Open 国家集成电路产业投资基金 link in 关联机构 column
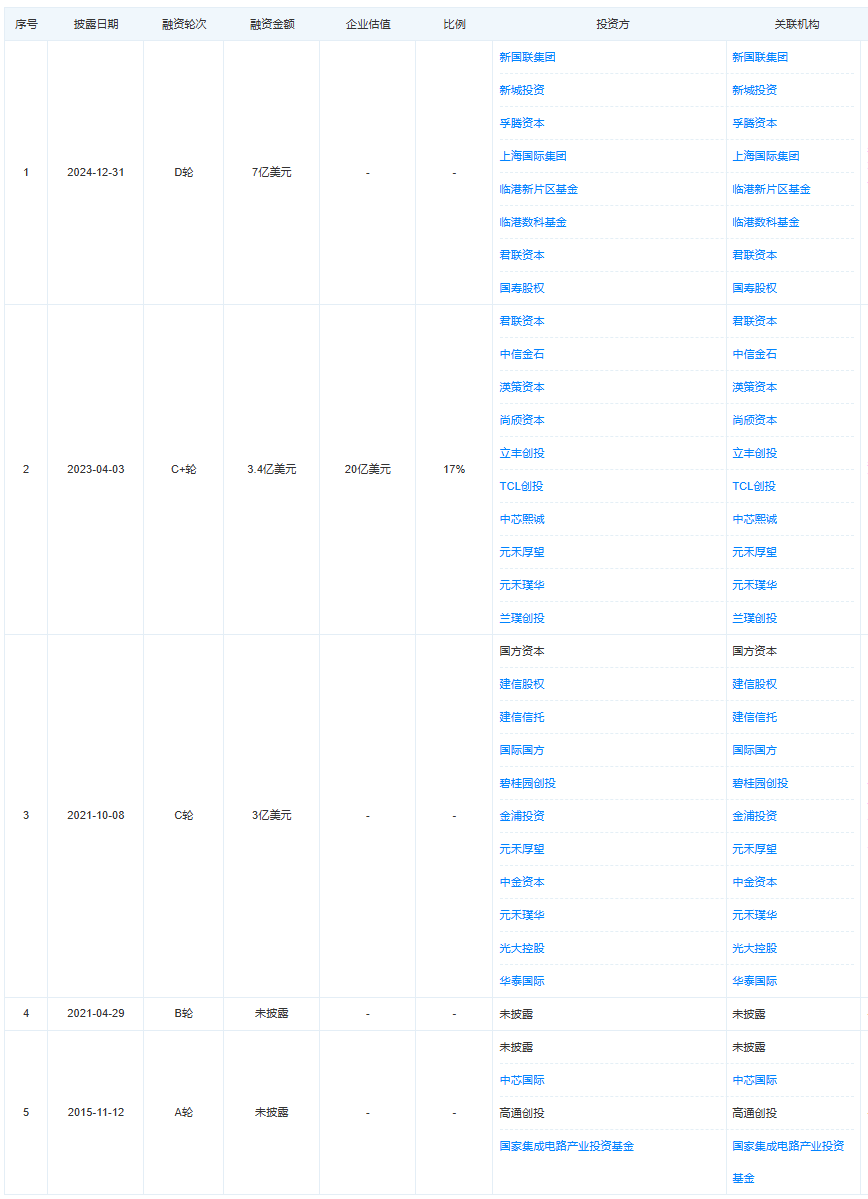Viewport: 868px width, 1199px height. click(x=788, y=1162)
